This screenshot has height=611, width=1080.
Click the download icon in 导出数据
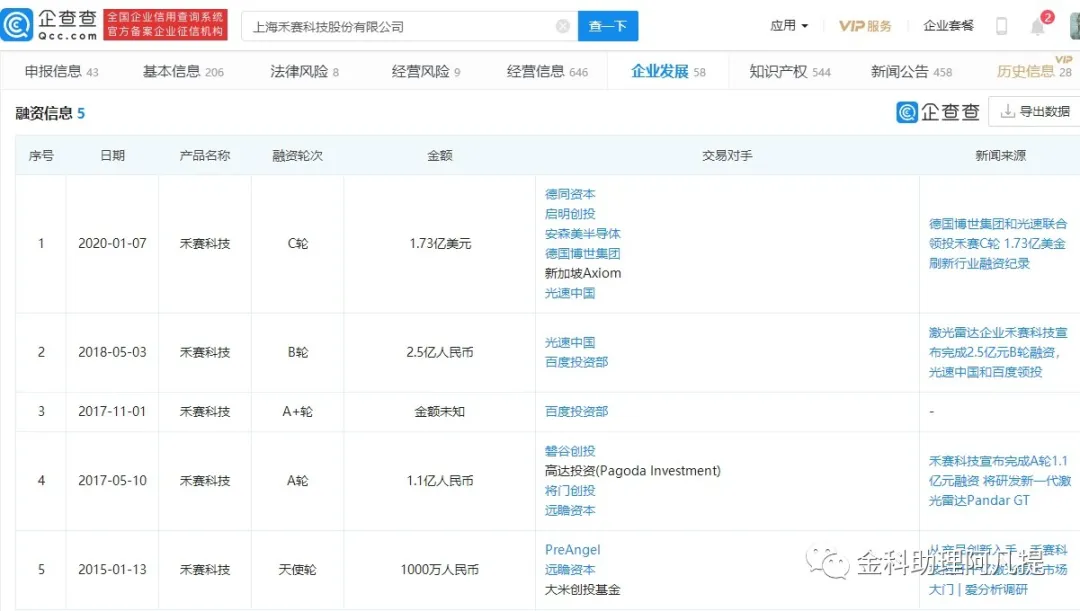tap(1008, 111)
